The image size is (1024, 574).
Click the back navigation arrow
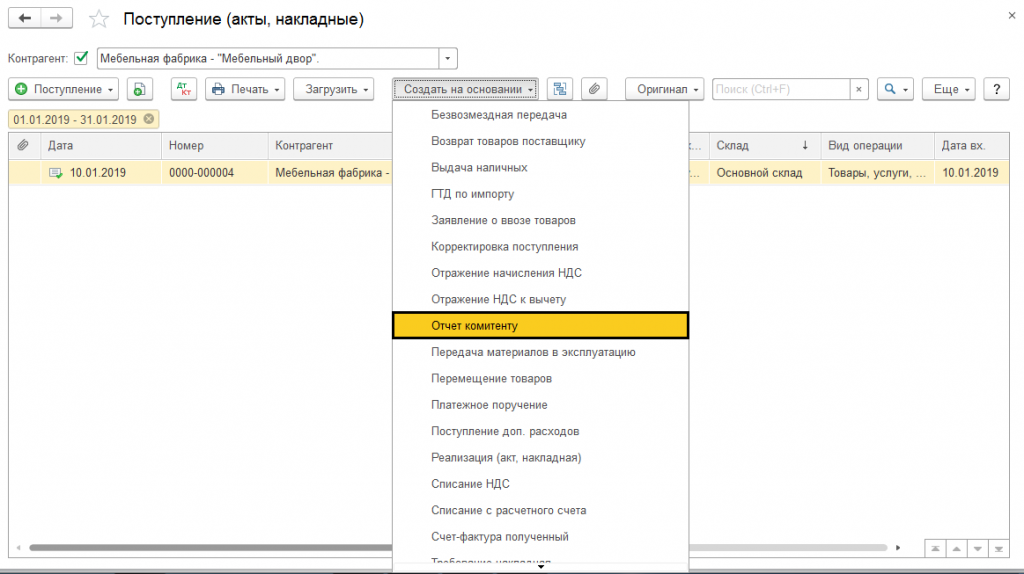24,19
